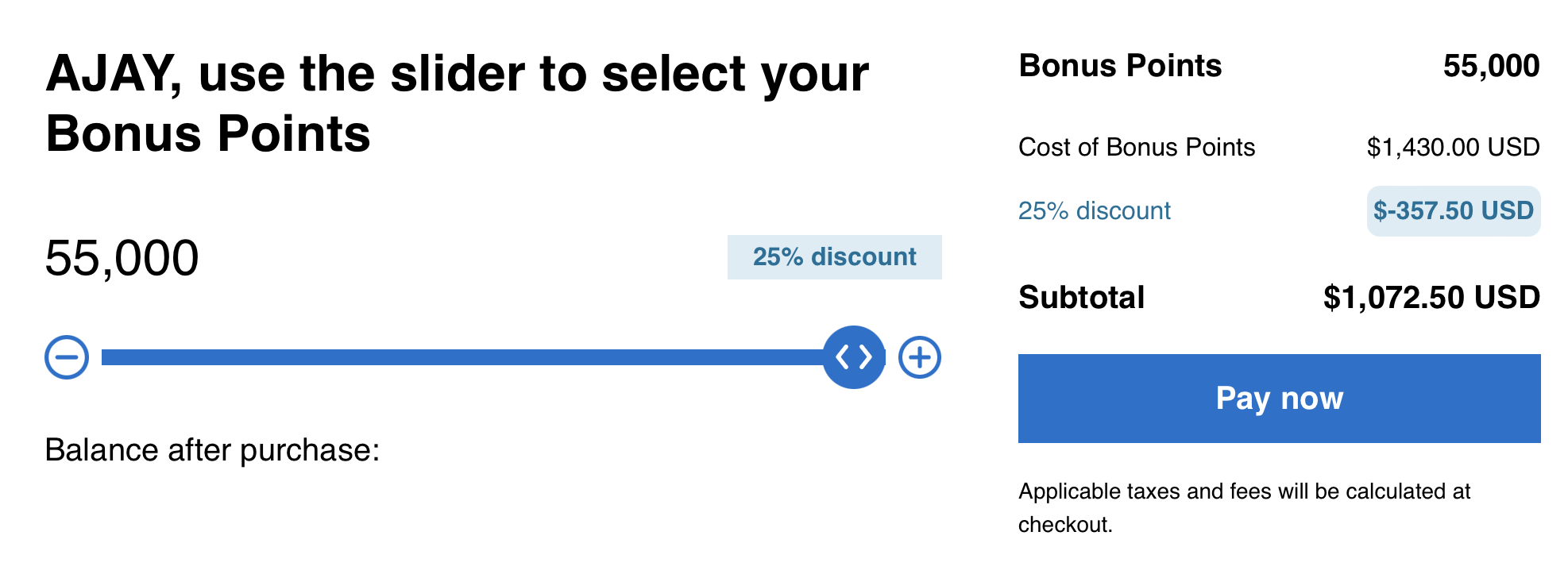The width and height of the screenshot is (1568, 578).
Task: Click the Cost of Bonus Points label
Action: tap(1137, 148)
